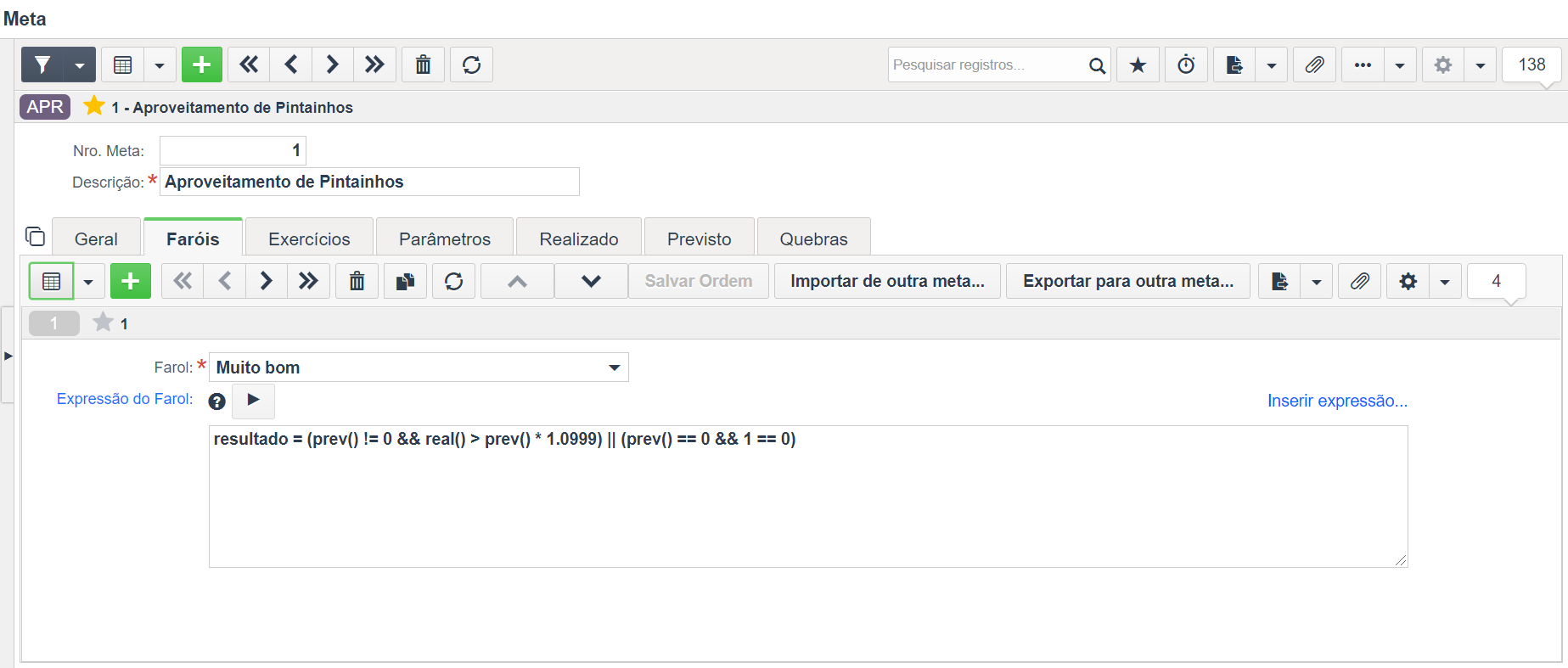The height and width of the screenshot is (668, 1568).
Task: Refresh the Meta record
Action: pyautogui.click(x=471, y=65)
